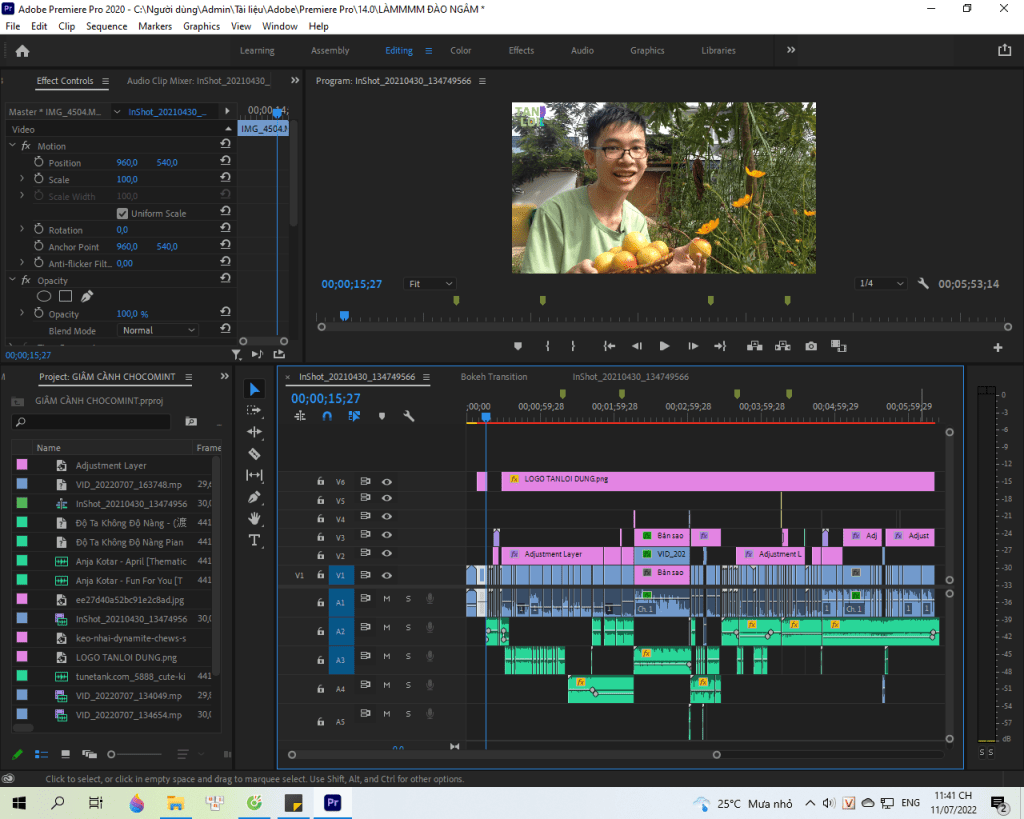The image size is (1024, 819).
Task: Click the Home icon in the workspace bar
Action: [x=22, y=51]
